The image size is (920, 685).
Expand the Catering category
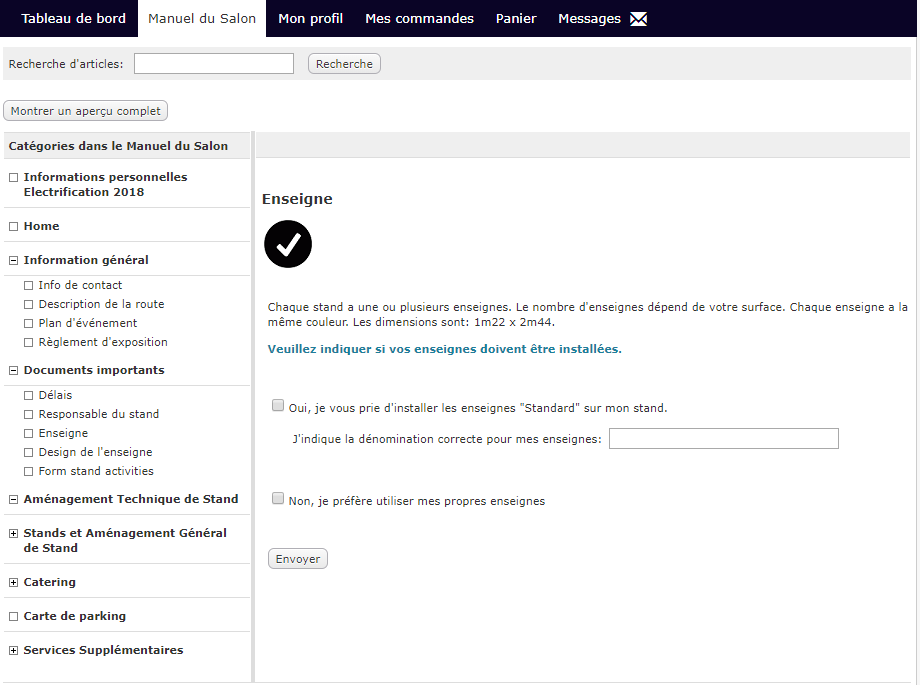(13, 582)
